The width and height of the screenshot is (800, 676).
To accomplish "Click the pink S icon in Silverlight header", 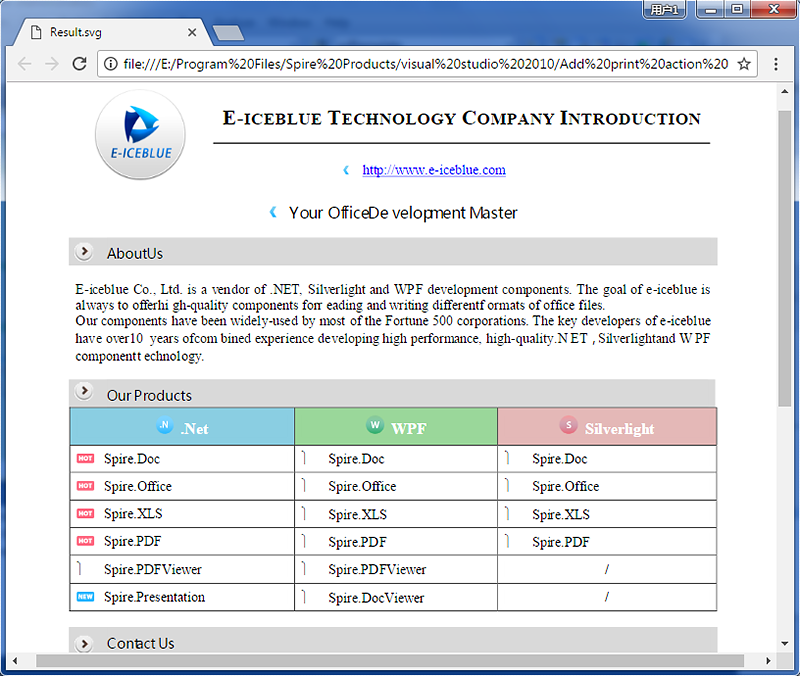I will pyautogui.click(x=568, y=425).
